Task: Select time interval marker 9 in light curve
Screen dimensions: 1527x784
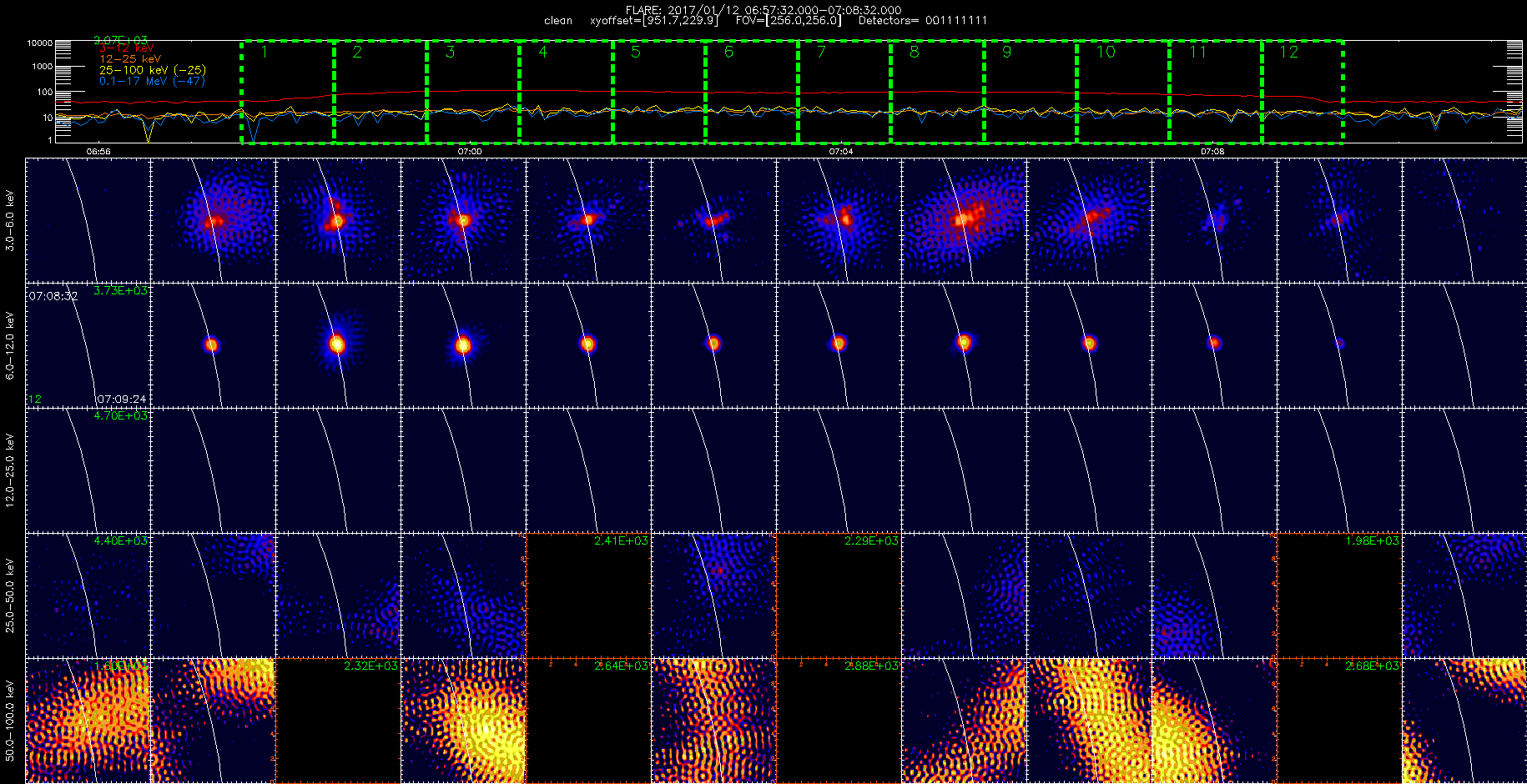Action: pyautogui.click(x=1007, y=53)
